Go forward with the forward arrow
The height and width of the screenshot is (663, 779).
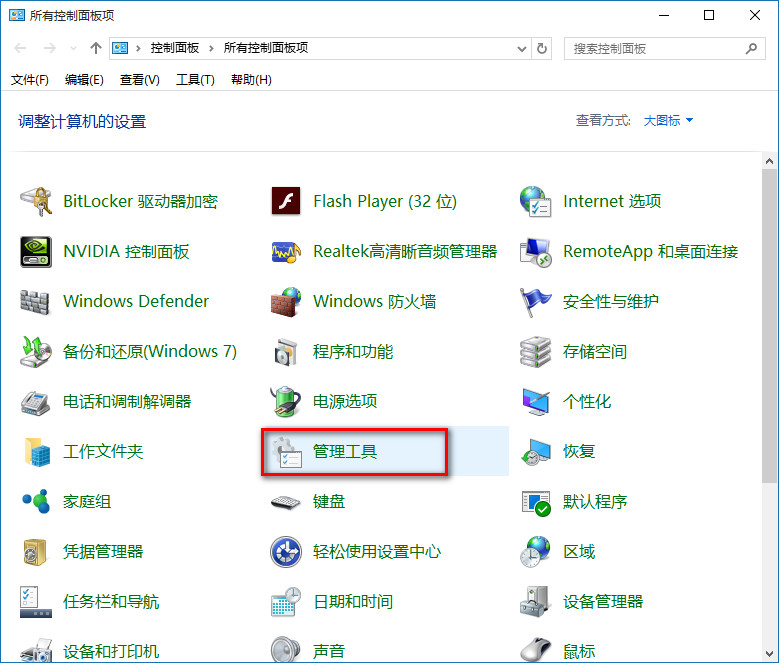(50, 48)
